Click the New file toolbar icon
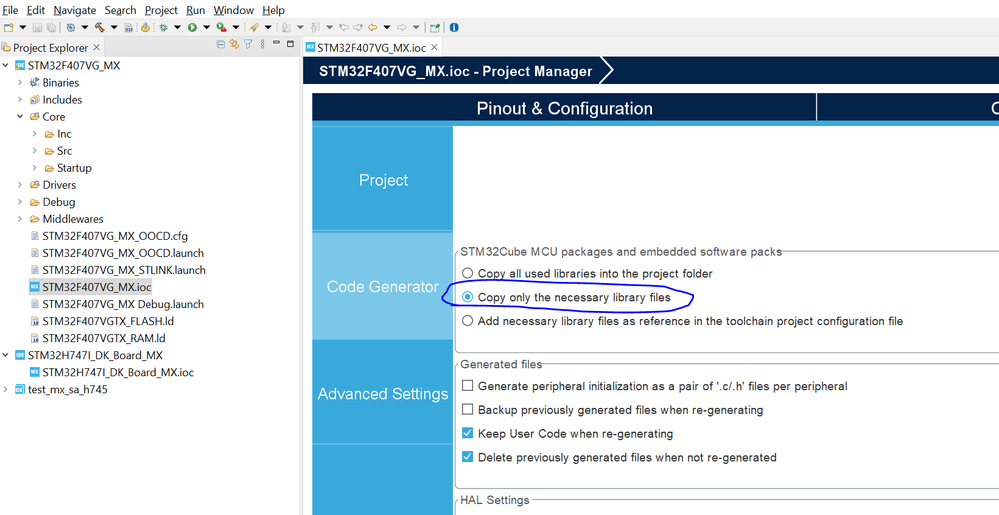 tap(8, 27)
